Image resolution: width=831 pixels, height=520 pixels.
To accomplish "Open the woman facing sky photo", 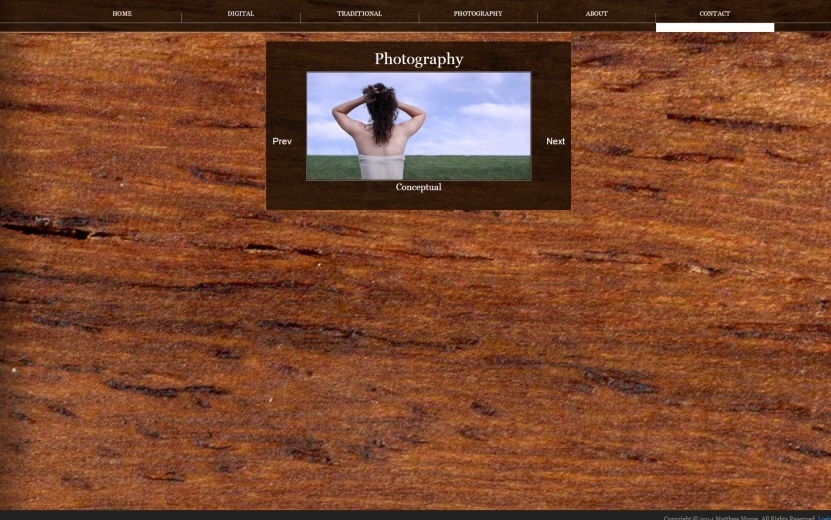I will coord(418,126).
